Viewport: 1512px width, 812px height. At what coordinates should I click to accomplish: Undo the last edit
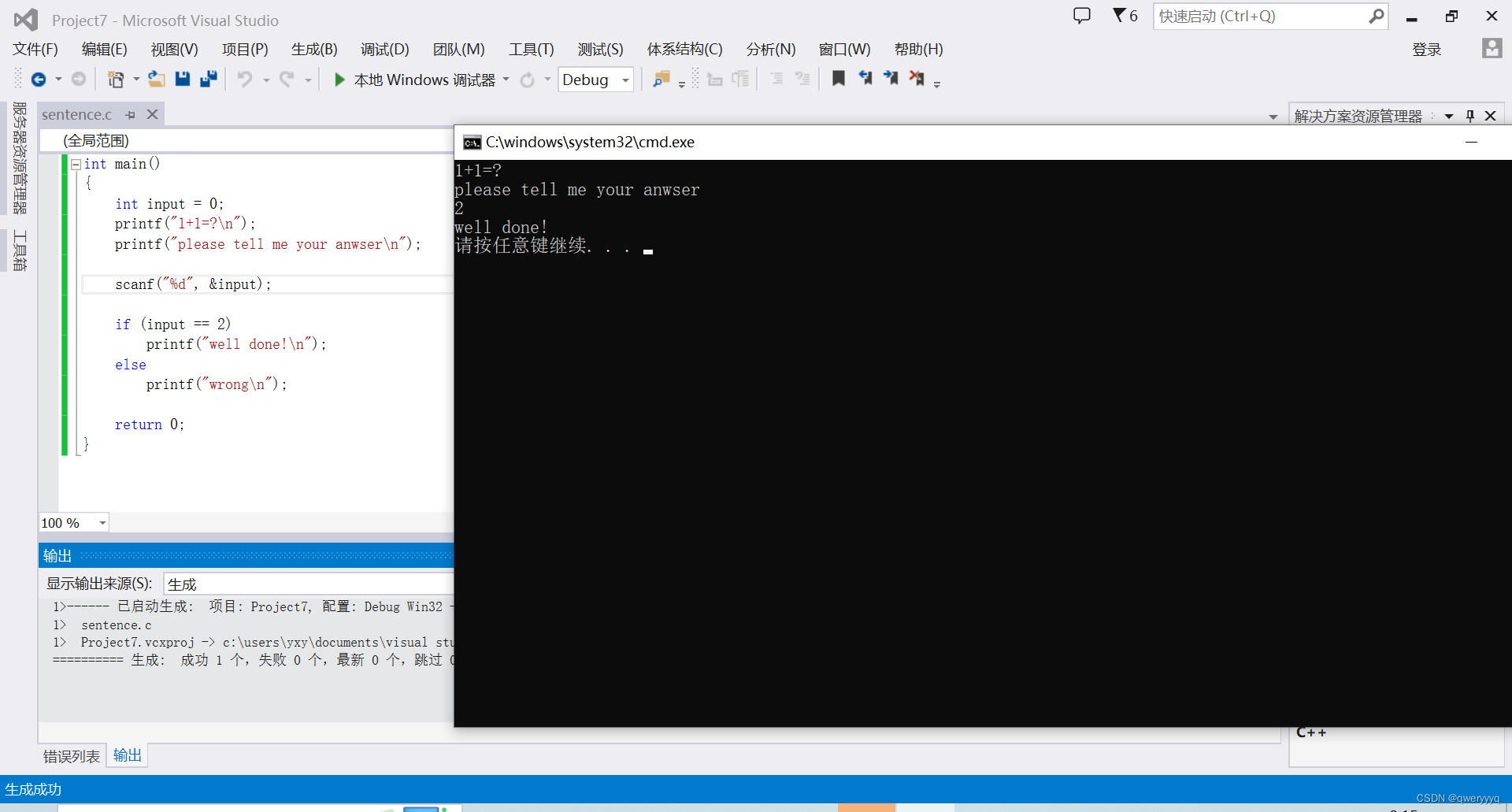(x=245, y=80)
